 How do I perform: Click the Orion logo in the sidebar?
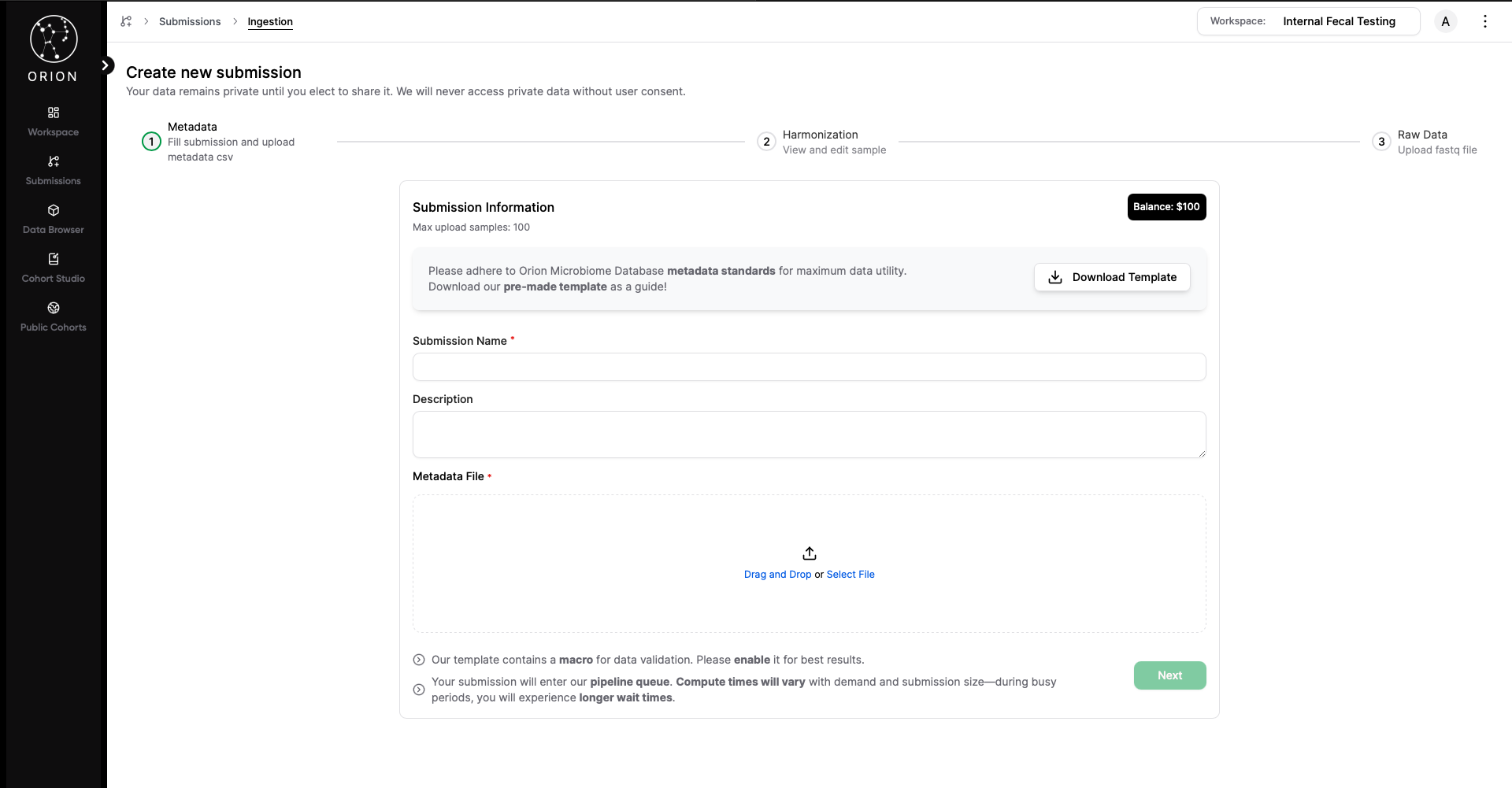53,39
